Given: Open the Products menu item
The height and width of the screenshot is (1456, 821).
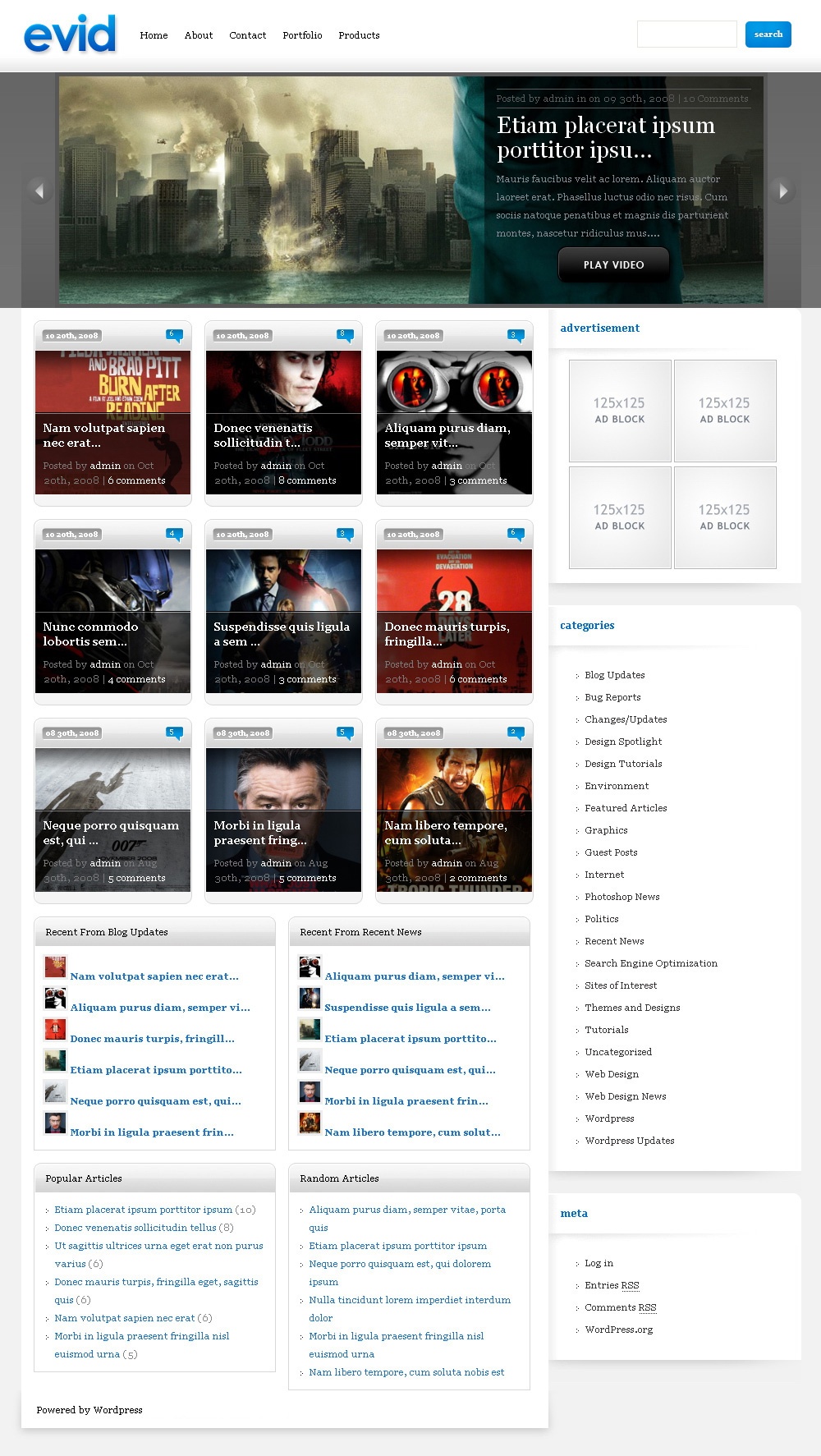Looking at the screenshot, I should pyautogui.click(x=359, y=35).
